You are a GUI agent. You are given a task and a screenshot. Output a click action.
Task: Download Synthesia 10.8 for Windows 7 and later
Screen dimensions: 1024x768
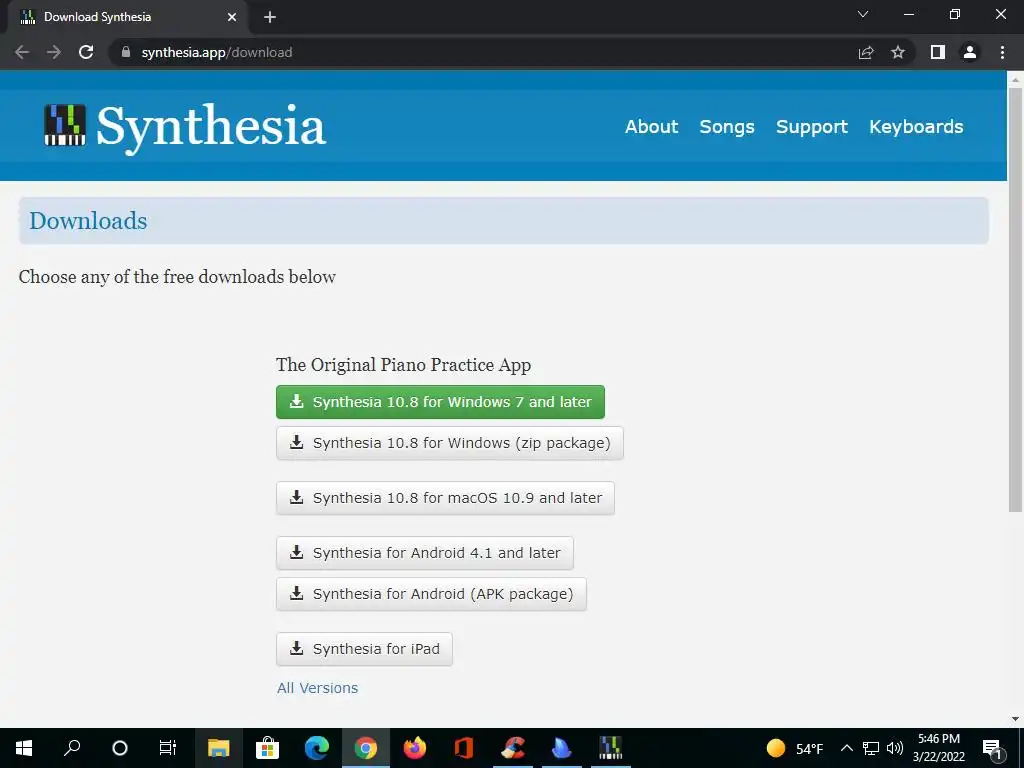tap(440, 402)
